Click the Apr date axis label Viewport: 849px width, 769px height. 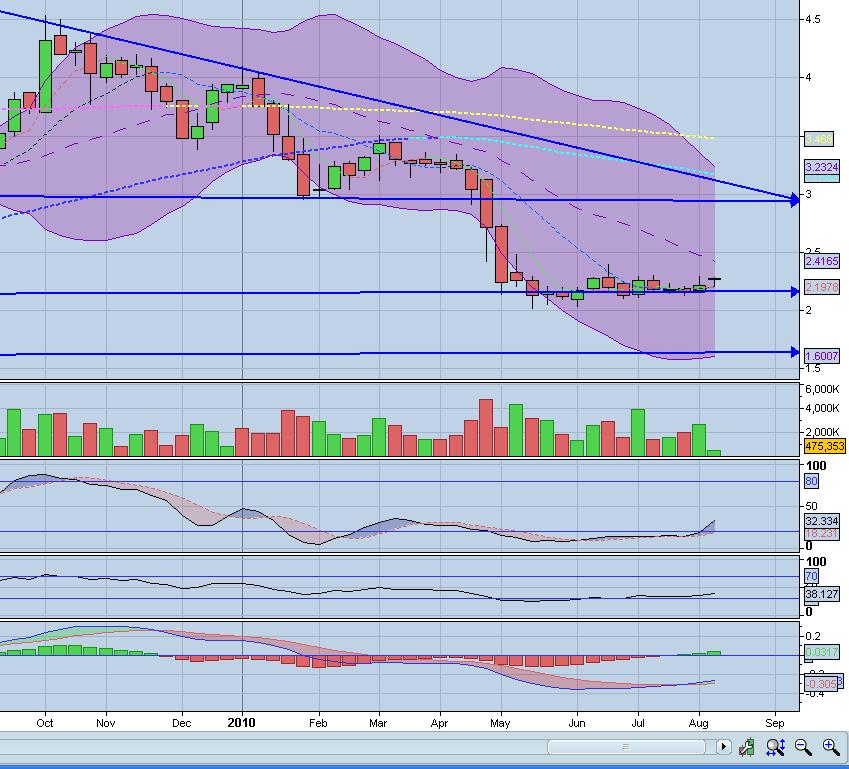[x=439, y=723]
